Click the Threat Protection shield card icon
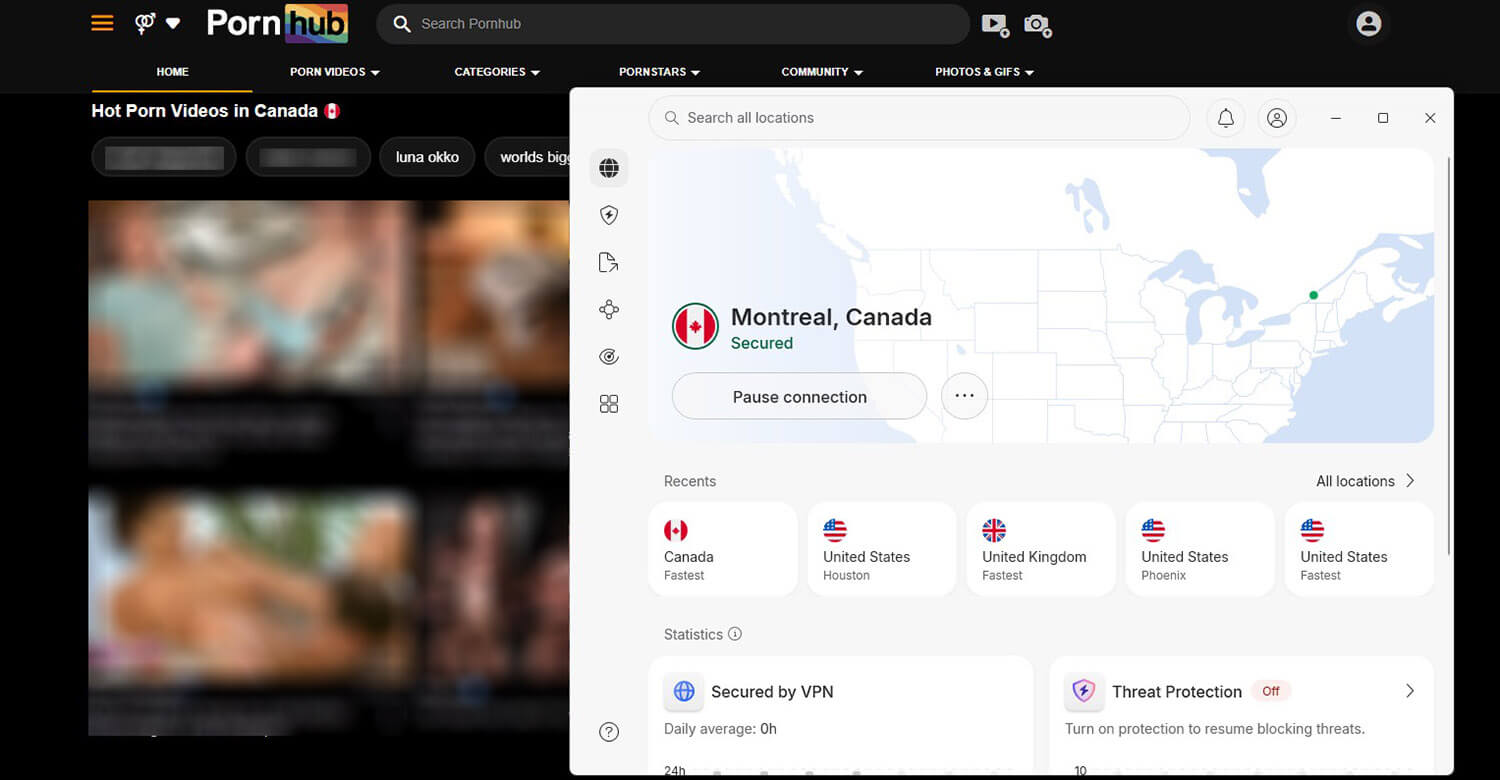This screenshot has height=780, width=1500. [1084, 691]
